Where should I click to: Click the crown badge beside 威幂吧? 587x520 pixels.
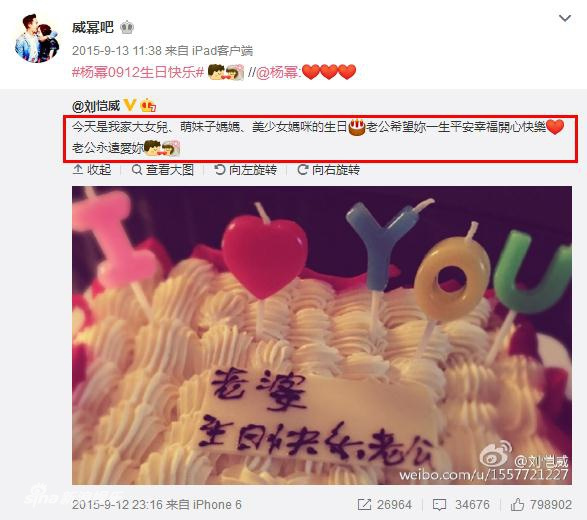pos(127,27)
